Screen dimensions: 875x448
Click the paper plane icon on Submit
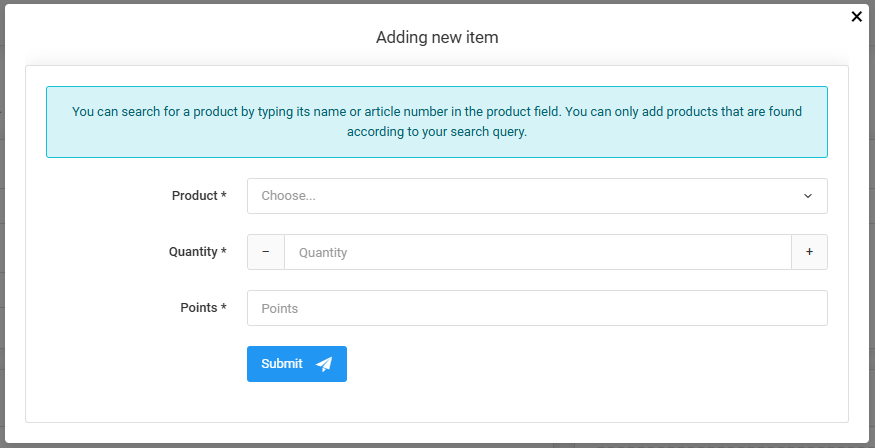click(324, 364)
